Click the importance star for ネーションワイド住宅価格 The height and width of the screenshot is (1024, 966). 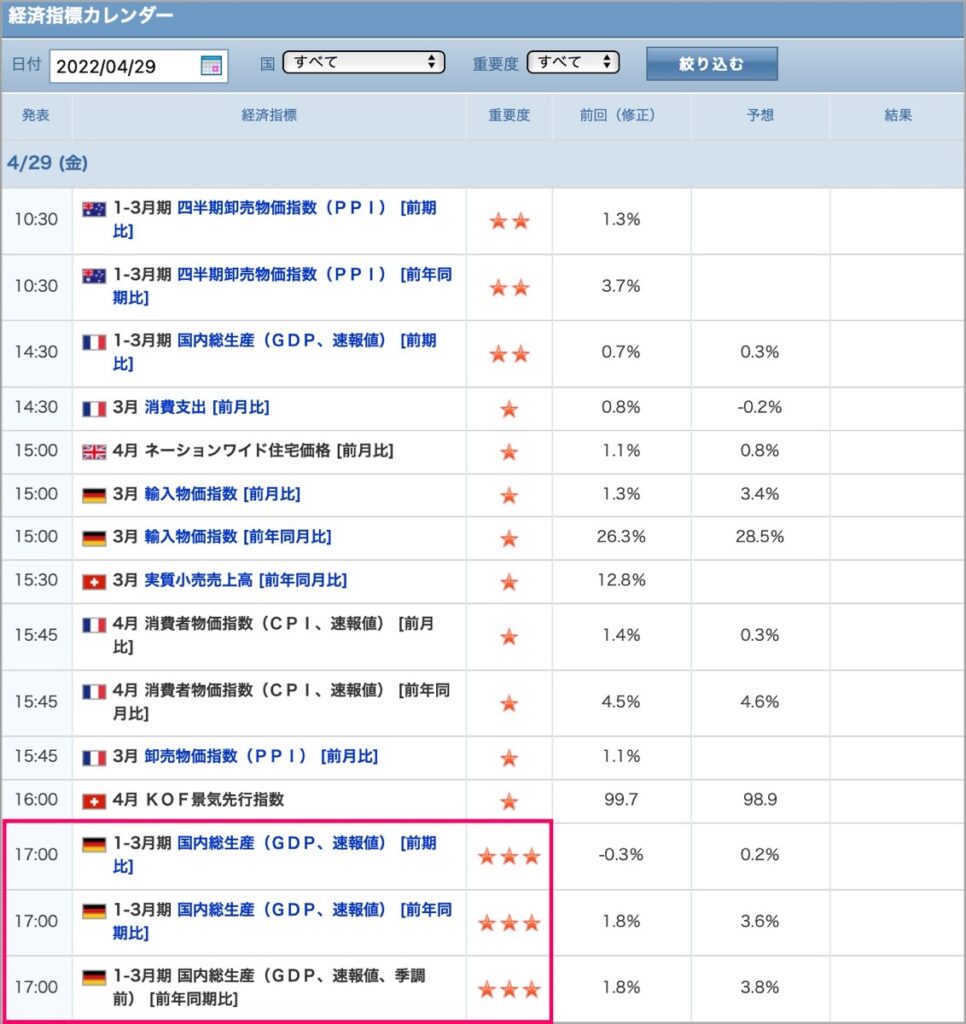(x=509, y=451)
